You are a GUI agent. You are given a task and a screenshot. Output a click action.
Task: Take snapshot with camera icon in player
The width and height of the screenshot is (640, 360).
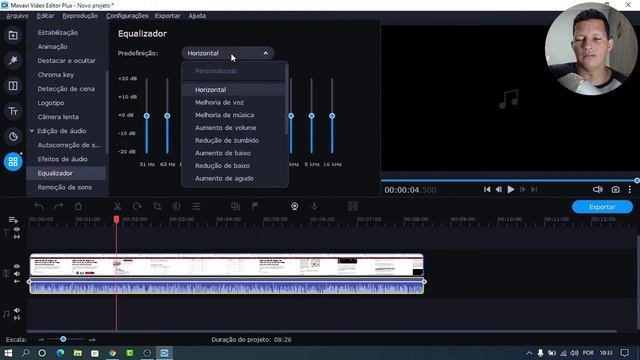tap(616, 189)
